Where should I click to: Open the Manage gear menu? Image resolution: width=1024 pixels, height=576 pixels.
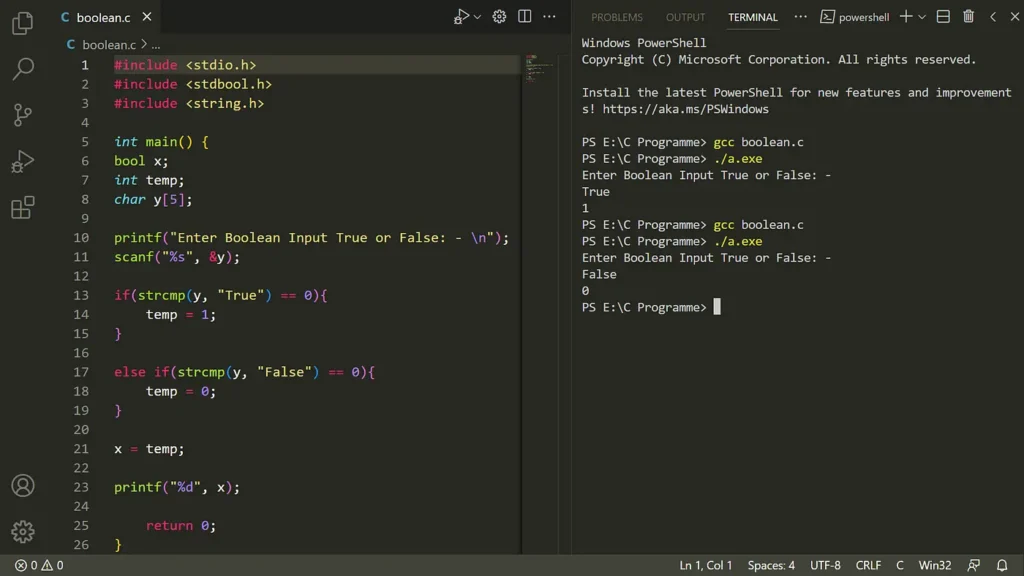tap(22, 532)
